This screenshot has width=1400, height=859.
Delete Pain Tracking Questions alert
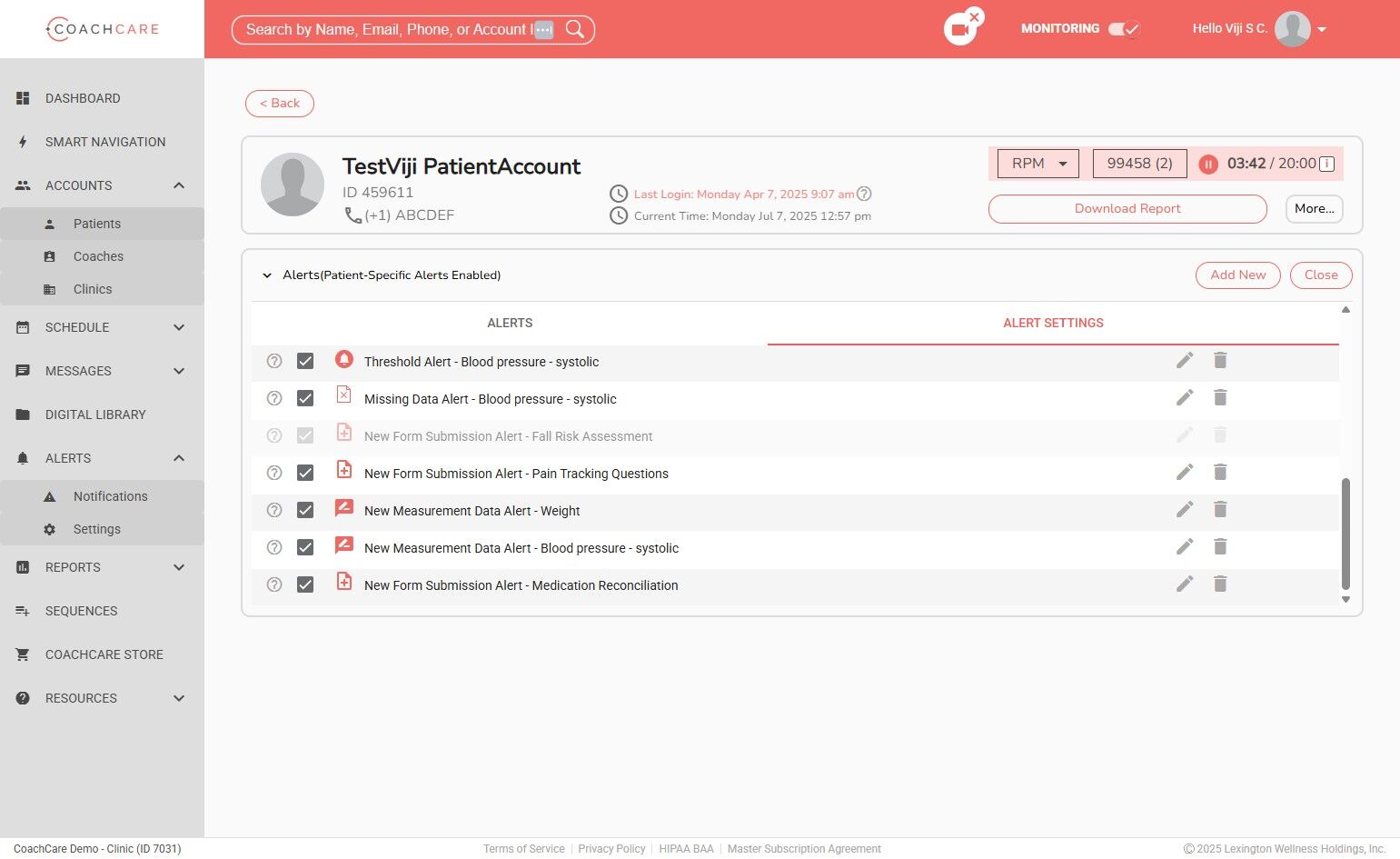[x=1220, y=473]
